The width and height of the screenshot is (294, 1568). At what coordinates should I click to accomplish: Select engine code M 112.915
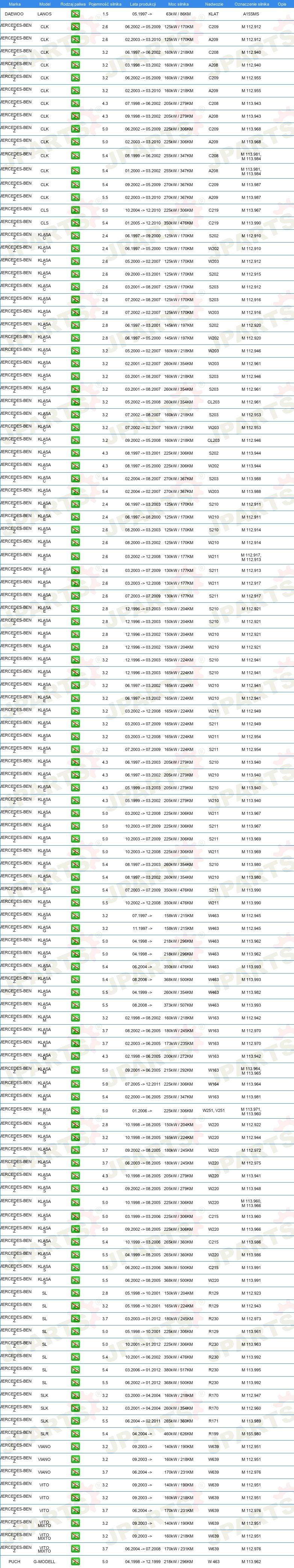pos(251,274)
